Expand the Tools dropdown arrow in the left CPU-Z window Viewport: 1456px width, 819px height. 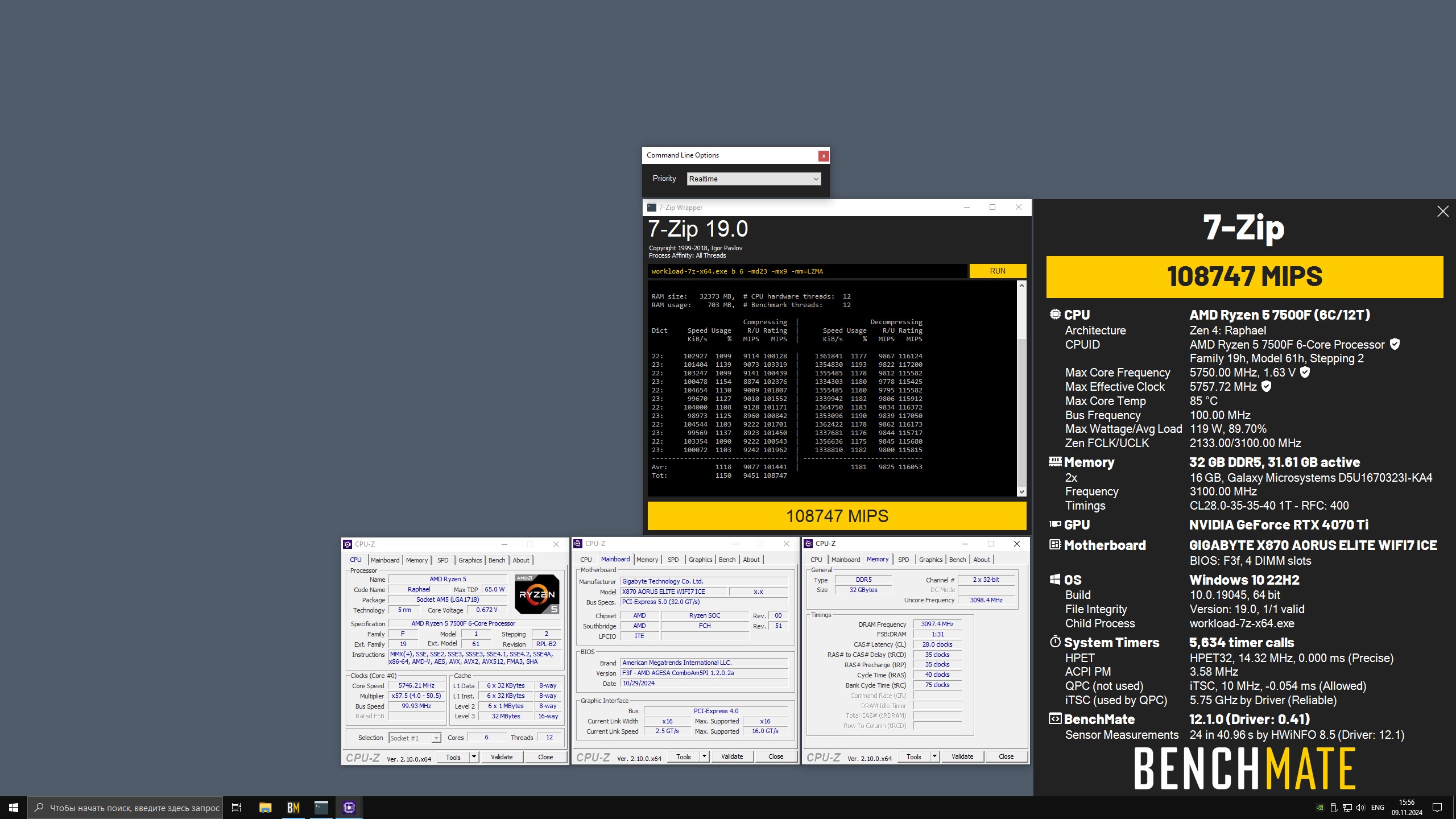click(474, 757)
